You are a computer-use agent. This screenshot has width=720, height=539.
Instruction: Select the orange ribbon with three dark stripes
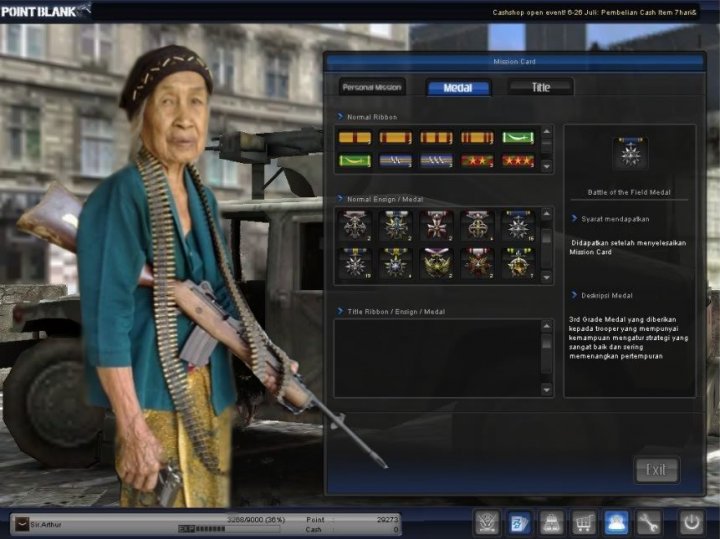point(436,137)
